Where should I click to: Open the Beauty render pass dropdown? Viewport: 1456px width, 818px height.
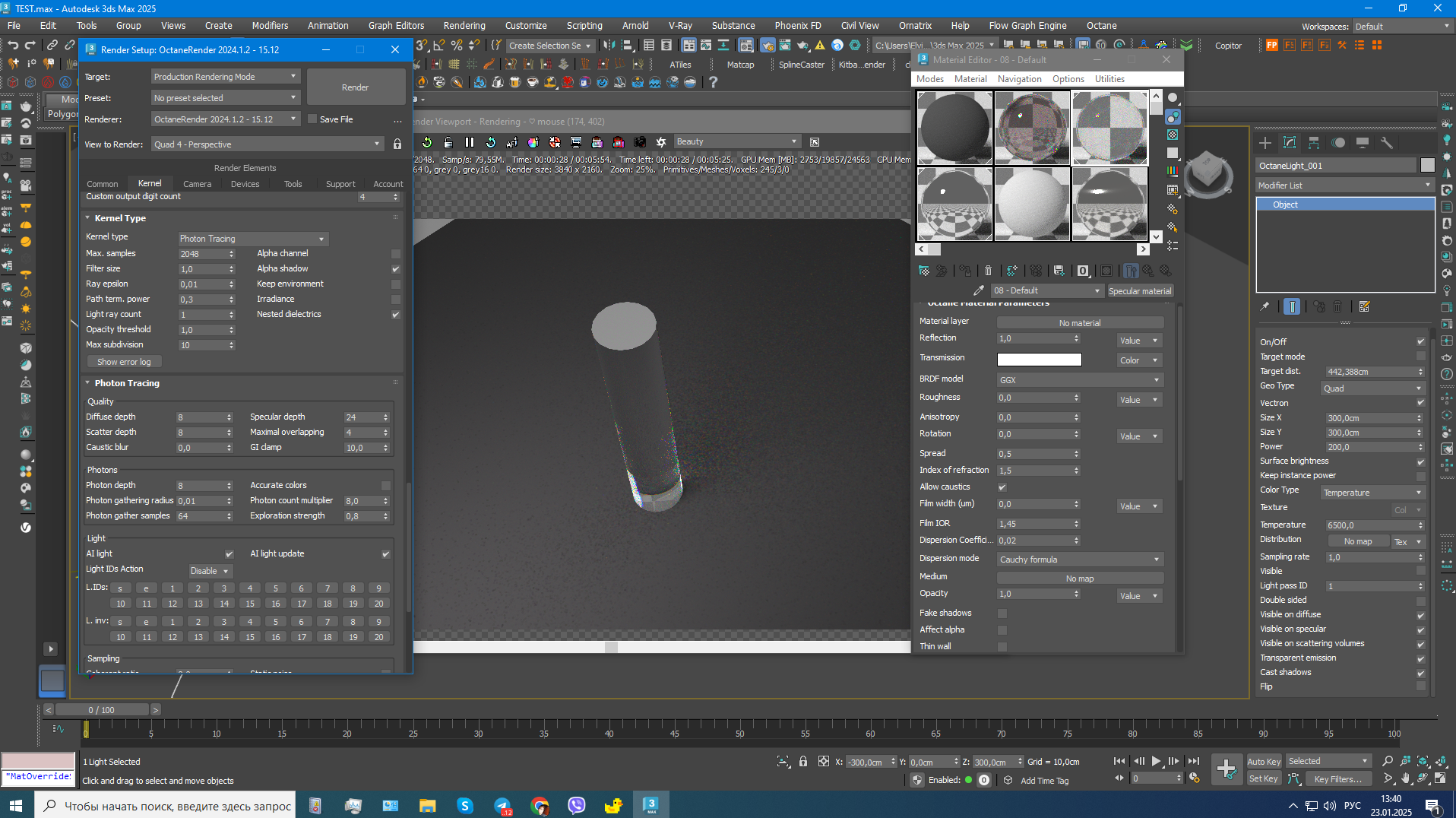click(x=736, y=142)
